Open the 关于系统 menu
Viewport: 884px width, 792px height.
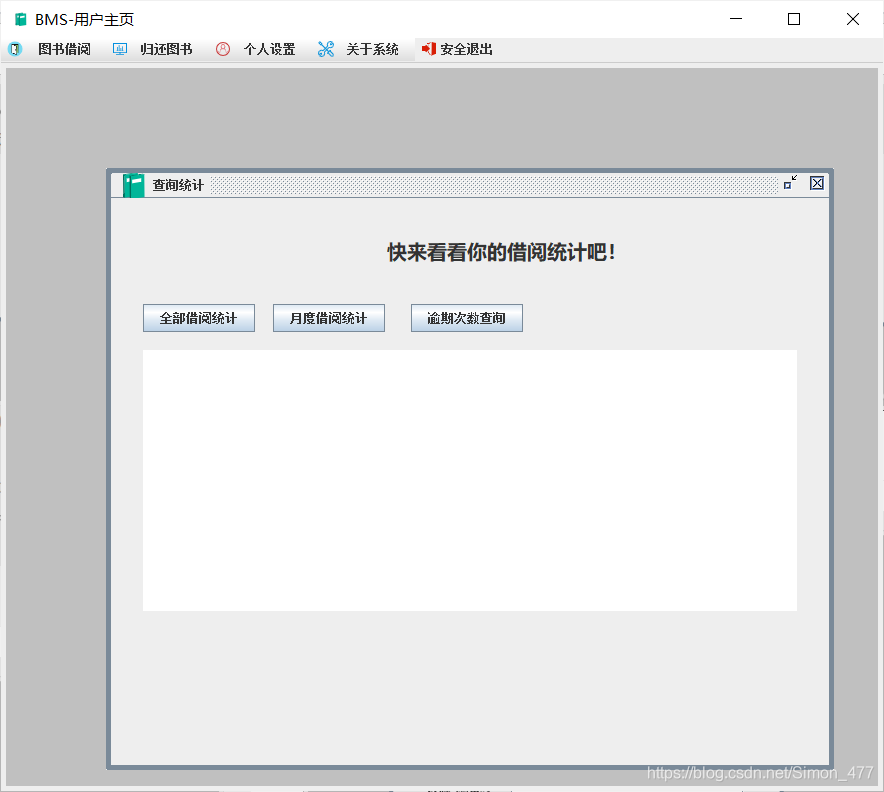[x=372, y=49]
